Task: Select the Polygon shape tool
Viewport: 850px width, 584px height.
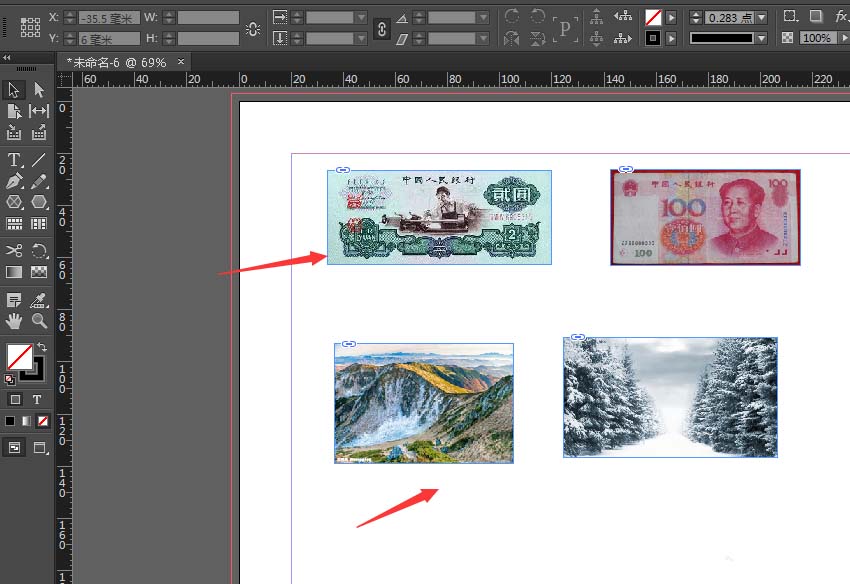Action: (x=38, y=202)
